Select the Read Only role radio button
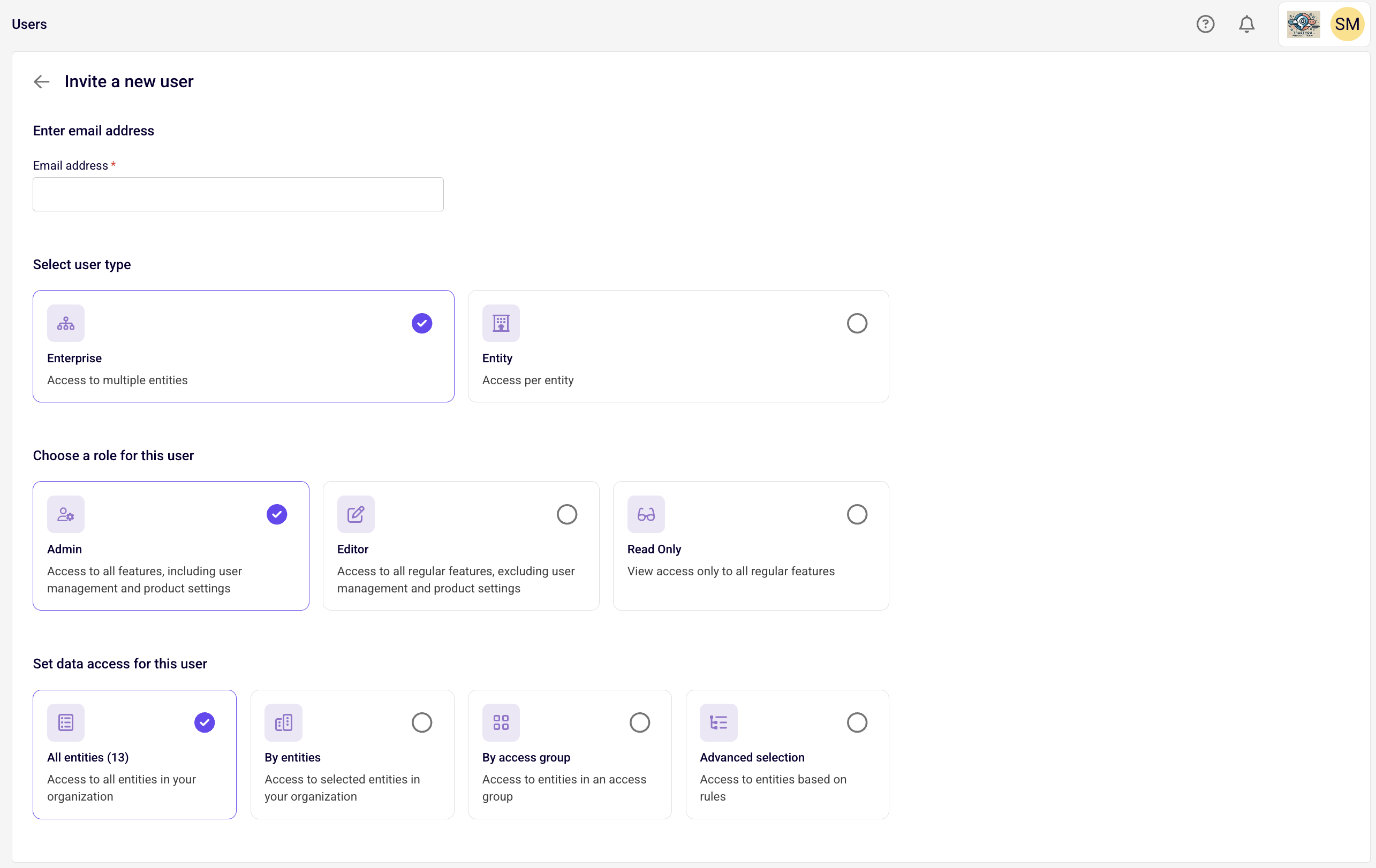The height and width of the screenshot is (868, 1376). [x=857, y=514]
